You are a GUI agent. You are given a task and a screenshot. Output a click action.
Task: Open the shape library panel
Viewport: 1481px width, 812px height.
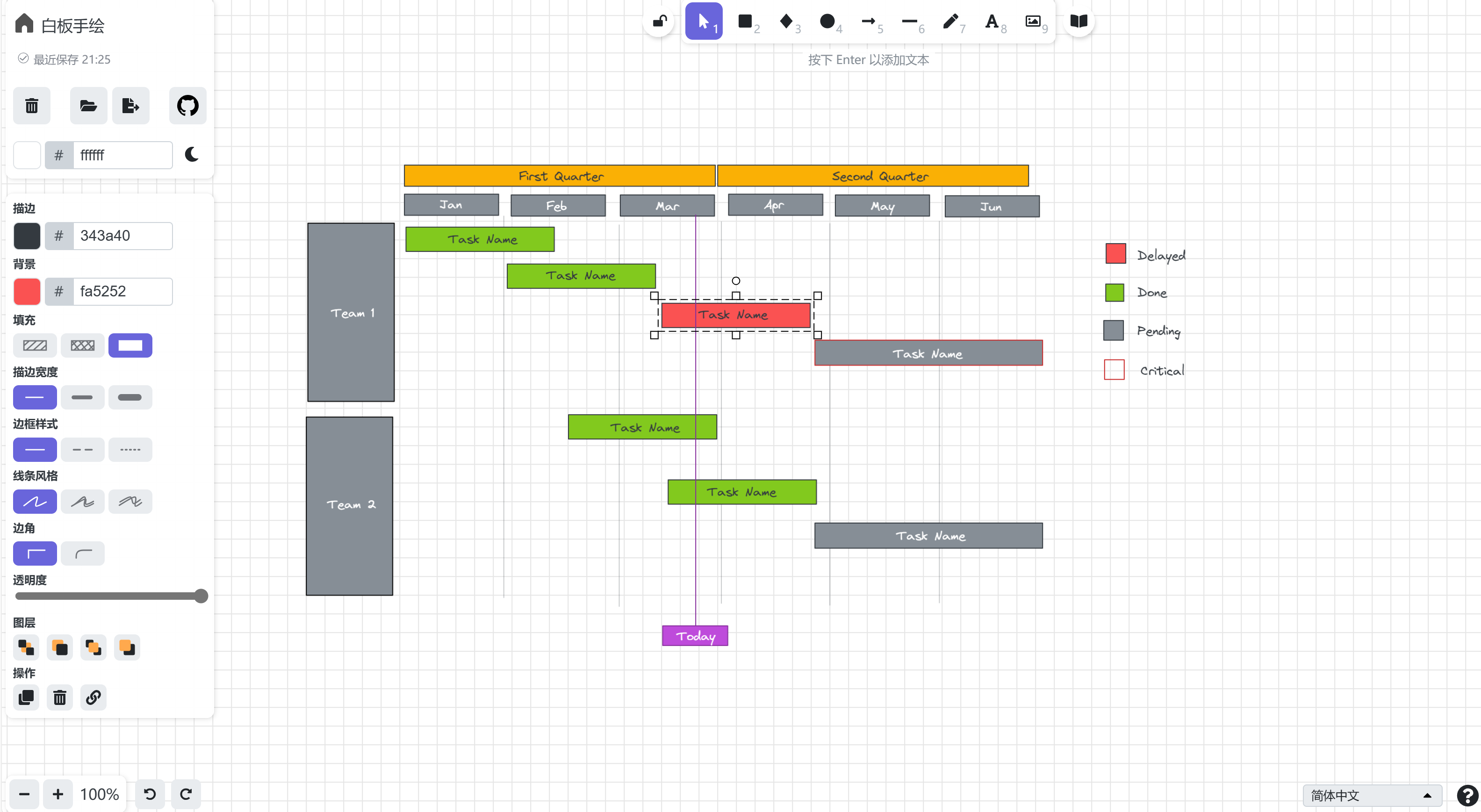(1078, 22)
